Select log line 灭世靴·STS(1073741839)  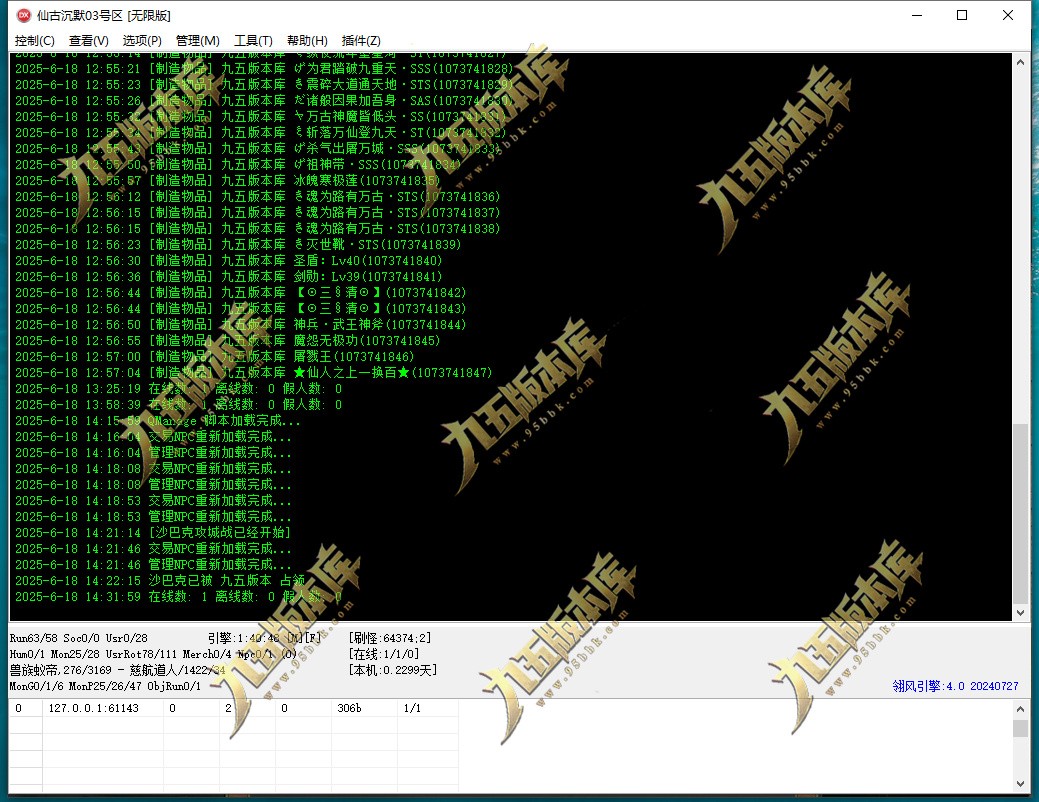[238, 245]
